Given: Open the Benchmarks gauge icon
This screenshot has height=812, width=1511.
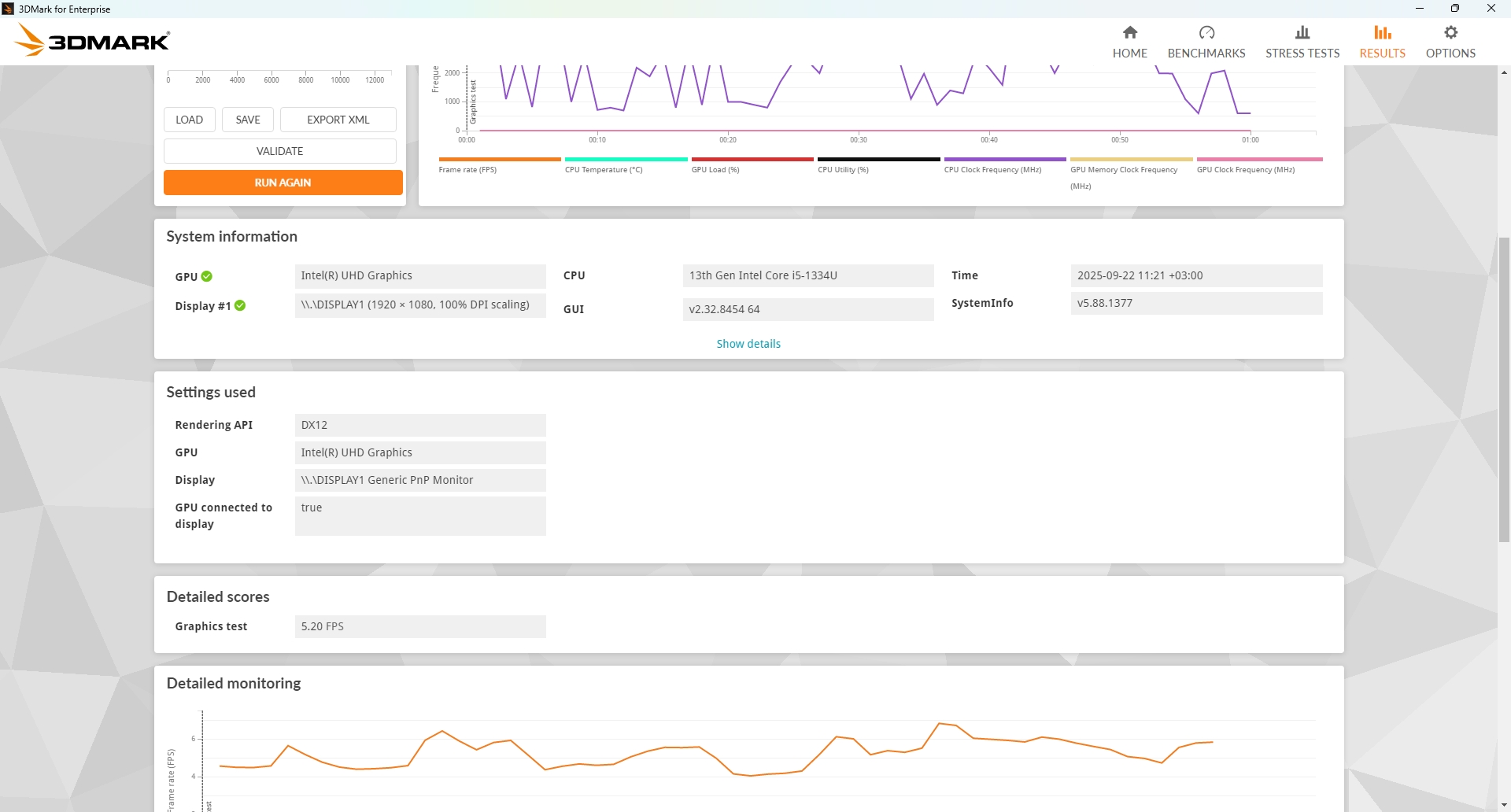Looking at the screenshot, I should point(1206,33).
